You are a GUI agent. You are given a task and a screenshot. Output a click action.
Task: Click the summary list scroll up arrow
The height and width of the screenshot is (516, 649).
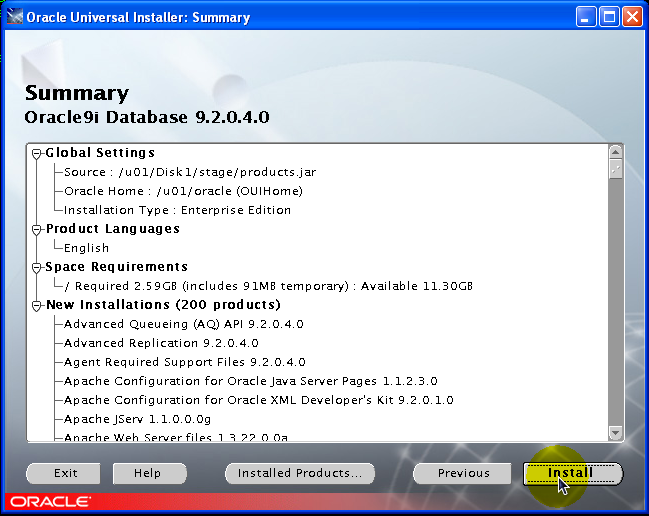(615, 152)
